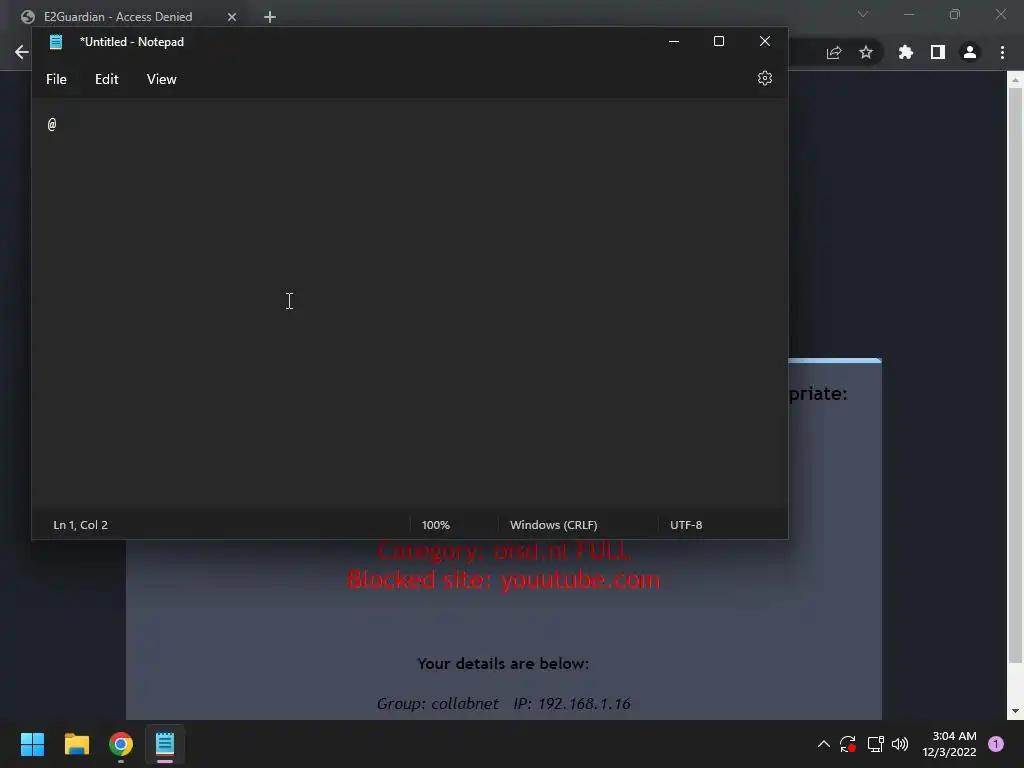Open the Windows Start menu
Image resolution: width=1024 pixels, height=768 pixels.
[x=32, y=744]
